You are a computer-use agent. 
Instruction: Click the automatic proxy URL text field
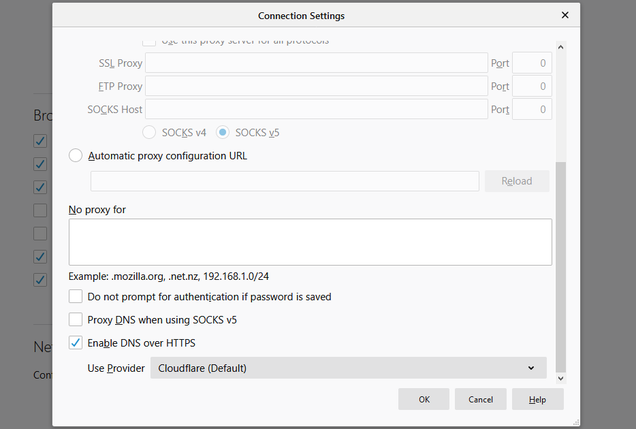pyautogui.click(x=285, y=181)
